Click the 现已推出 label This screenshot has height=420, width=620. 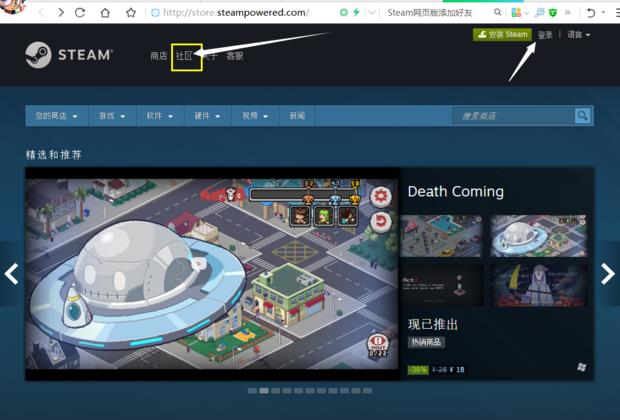(x=433, y=324)
